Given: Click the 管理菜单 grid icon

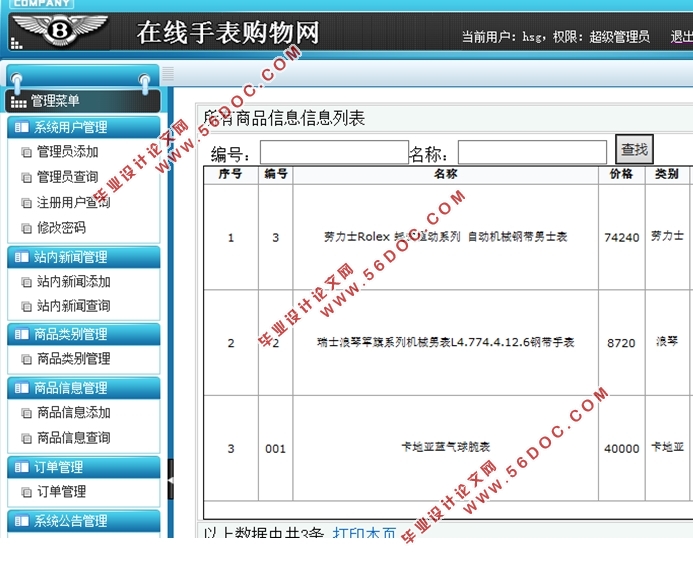Looking at the screenshot, I should click(18, 101).
